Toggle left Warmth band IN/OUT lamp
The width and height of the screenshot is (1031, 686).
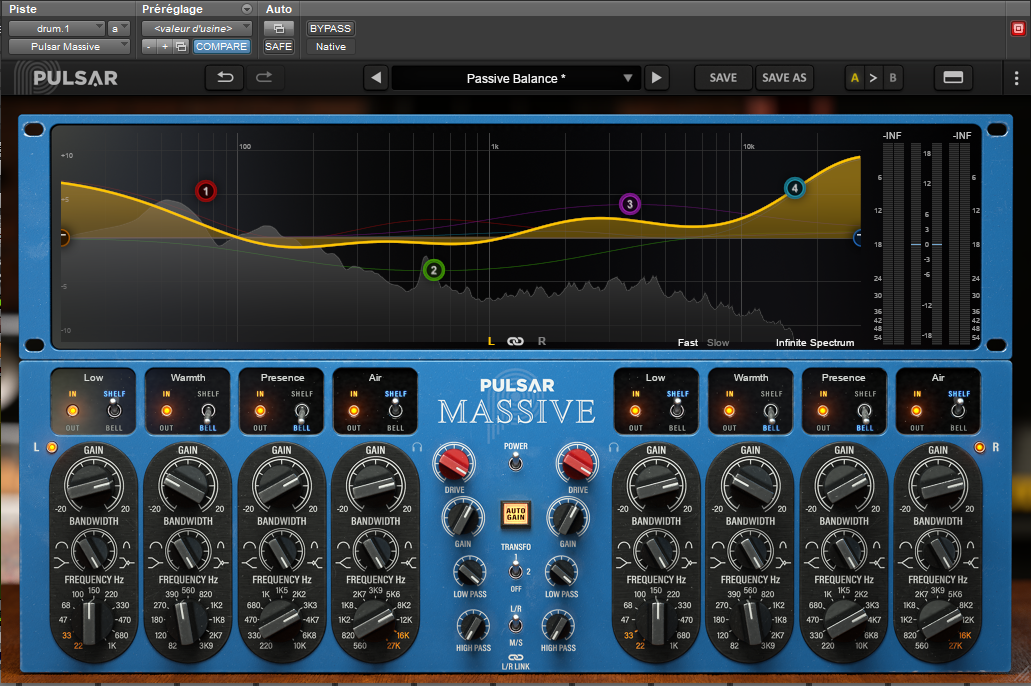click(x=166, y=410)
